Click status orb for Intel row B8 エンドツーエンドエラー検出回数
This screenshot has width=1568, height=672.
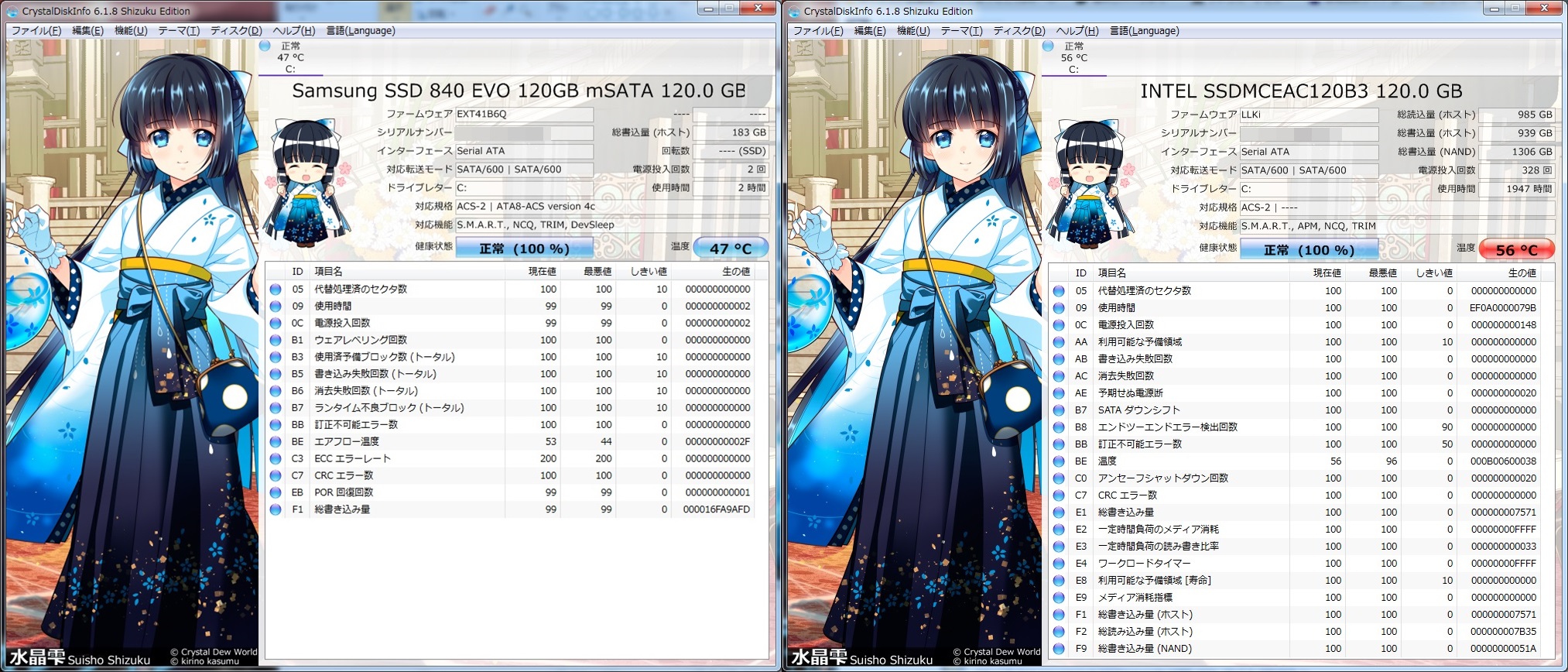coord(1059,427)
